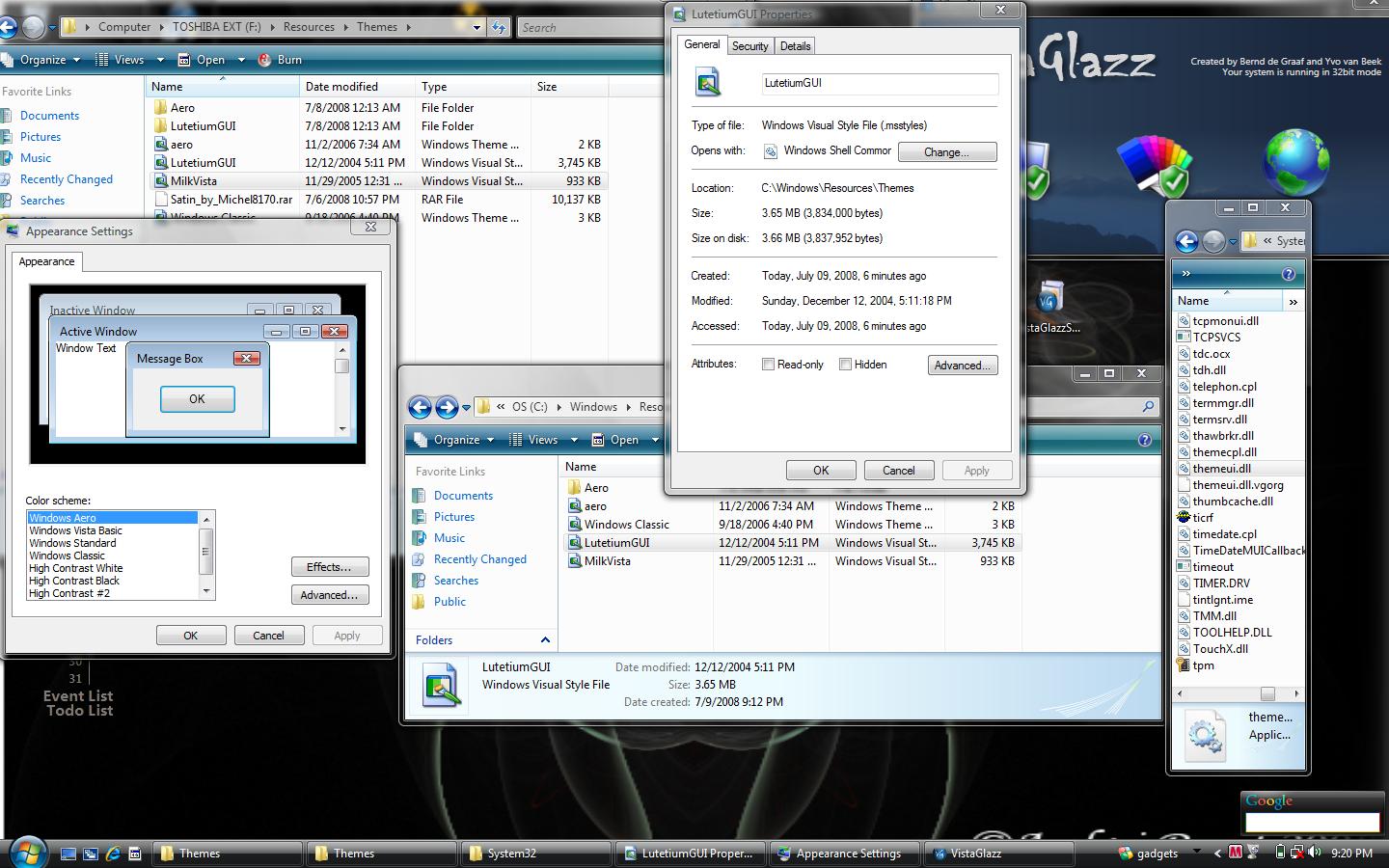Select tpm file in System32 list

coord(1196,665)
